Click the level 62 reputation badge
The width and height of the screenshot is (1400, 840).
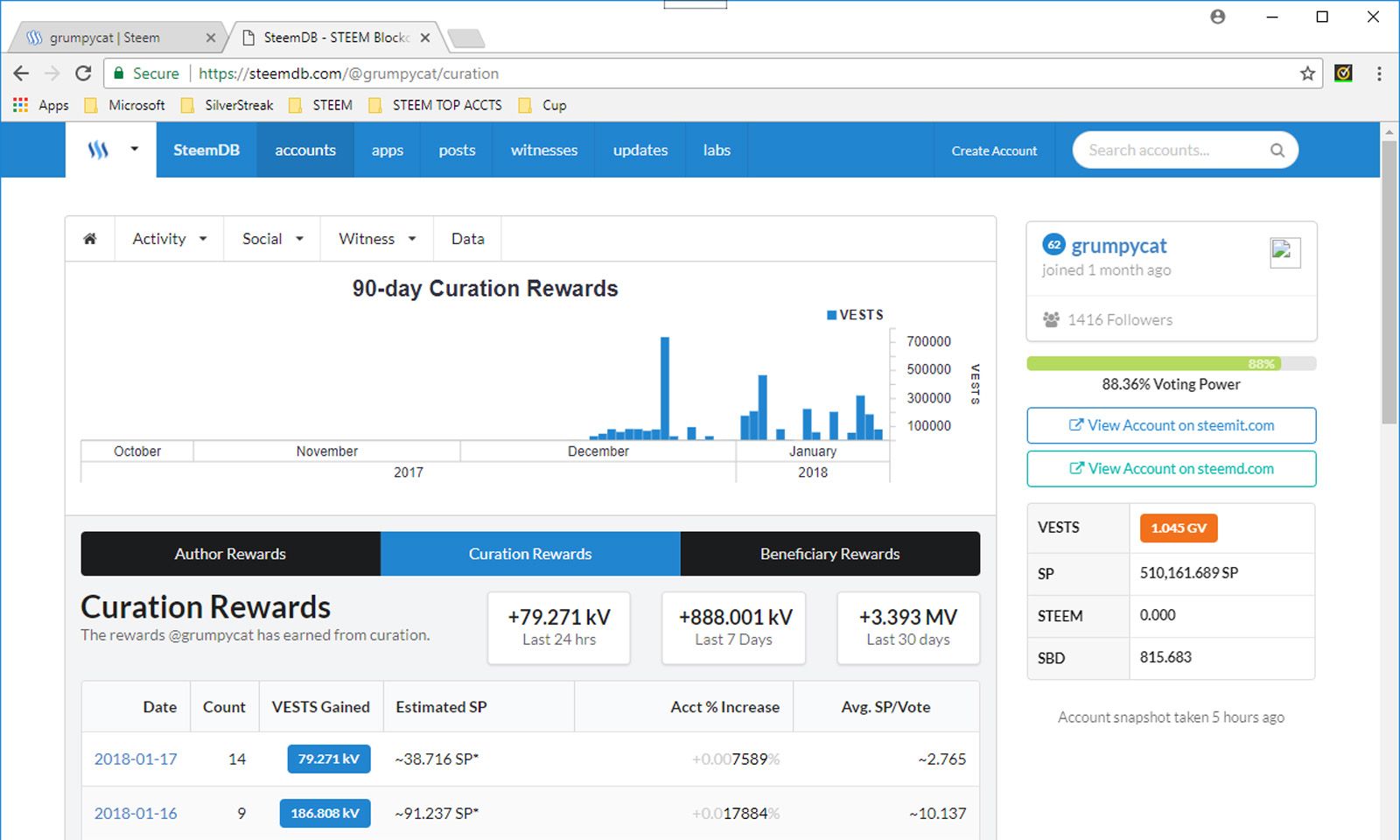tap(1054, 245)
